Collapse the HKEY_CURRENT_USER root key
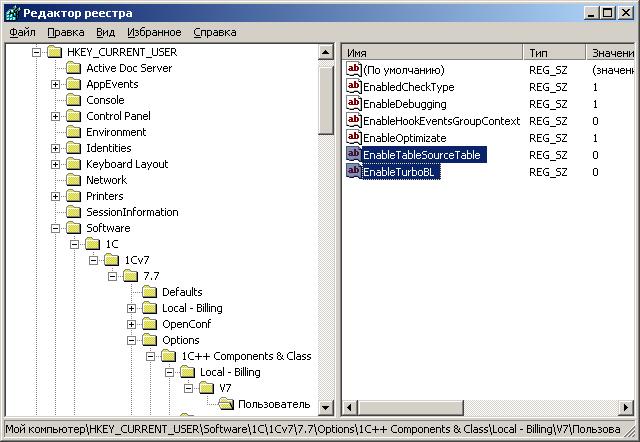 [x=36, y=52]
